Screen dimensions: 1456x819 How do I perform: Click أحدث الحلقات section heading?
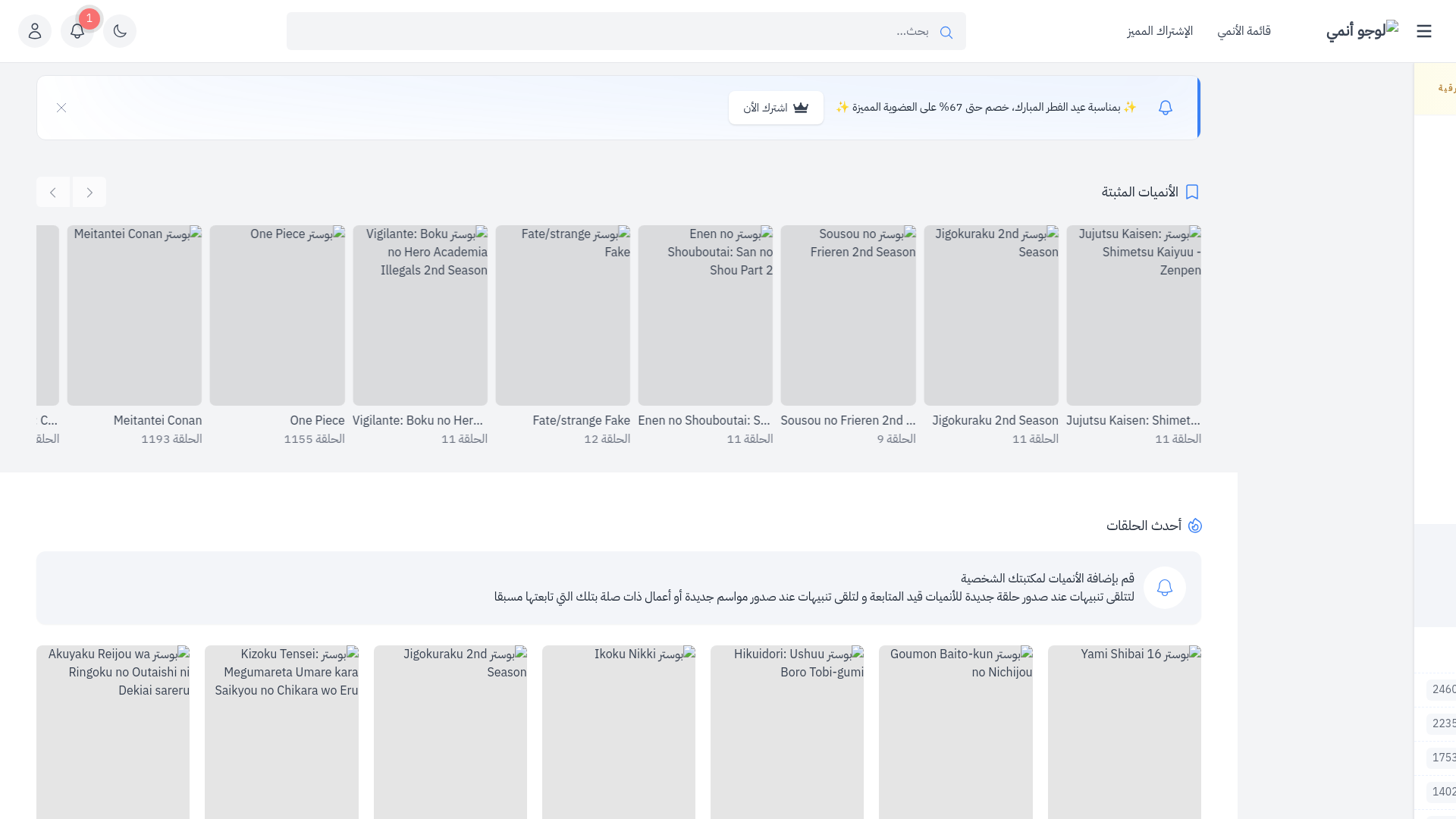(1144, 526)
